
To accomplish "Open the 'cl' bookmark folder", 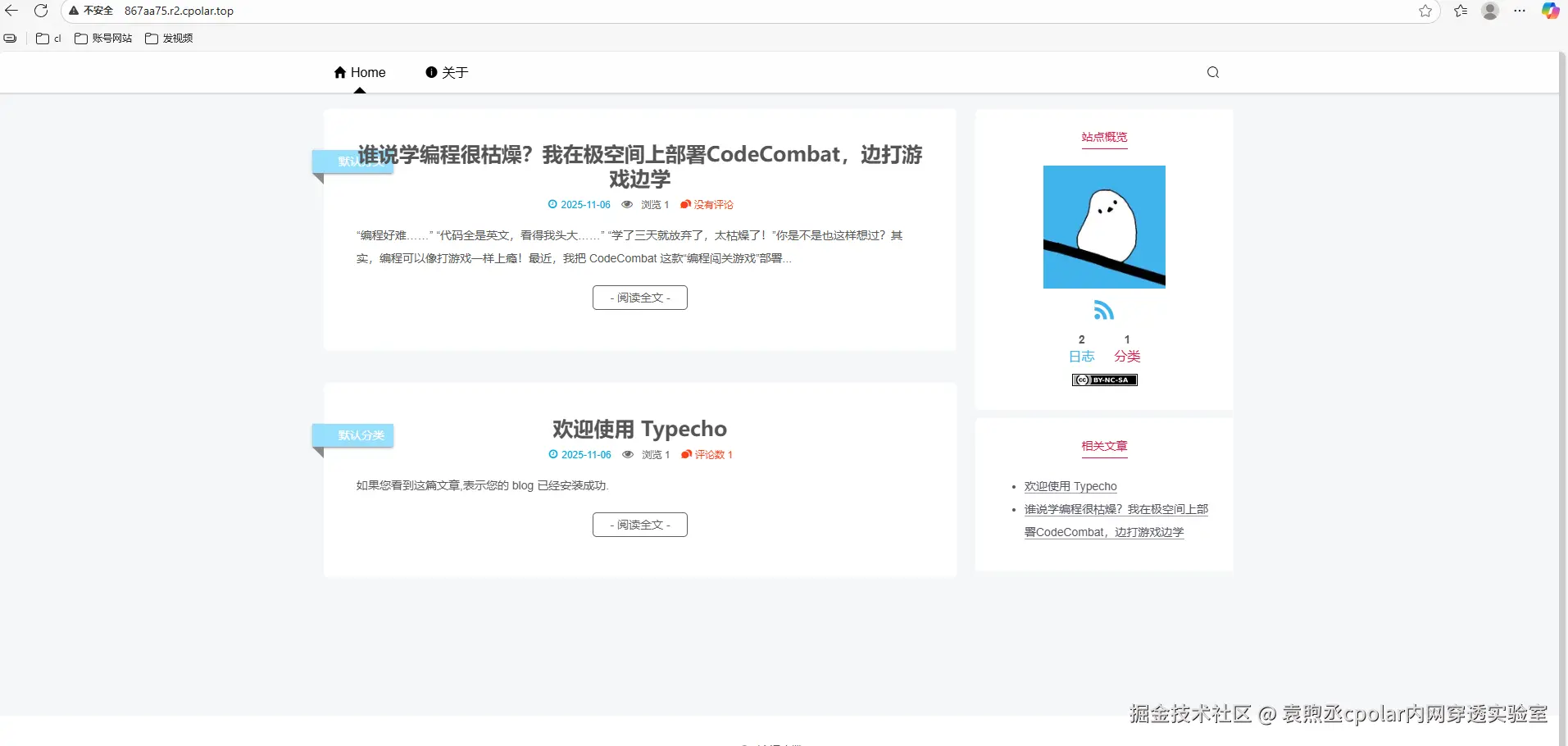I will (x=49, y=39).
